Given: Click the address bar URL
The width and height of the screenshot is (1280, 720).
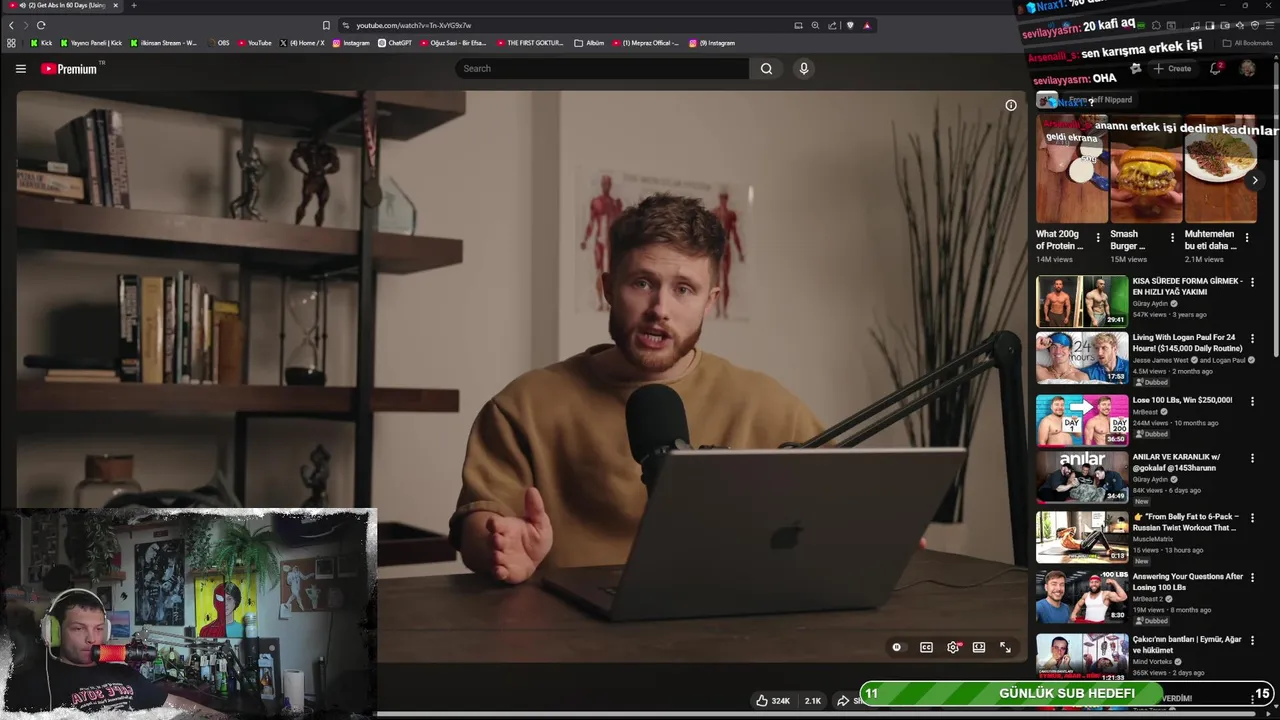Looking at the screenshot, I should point(413,25).
